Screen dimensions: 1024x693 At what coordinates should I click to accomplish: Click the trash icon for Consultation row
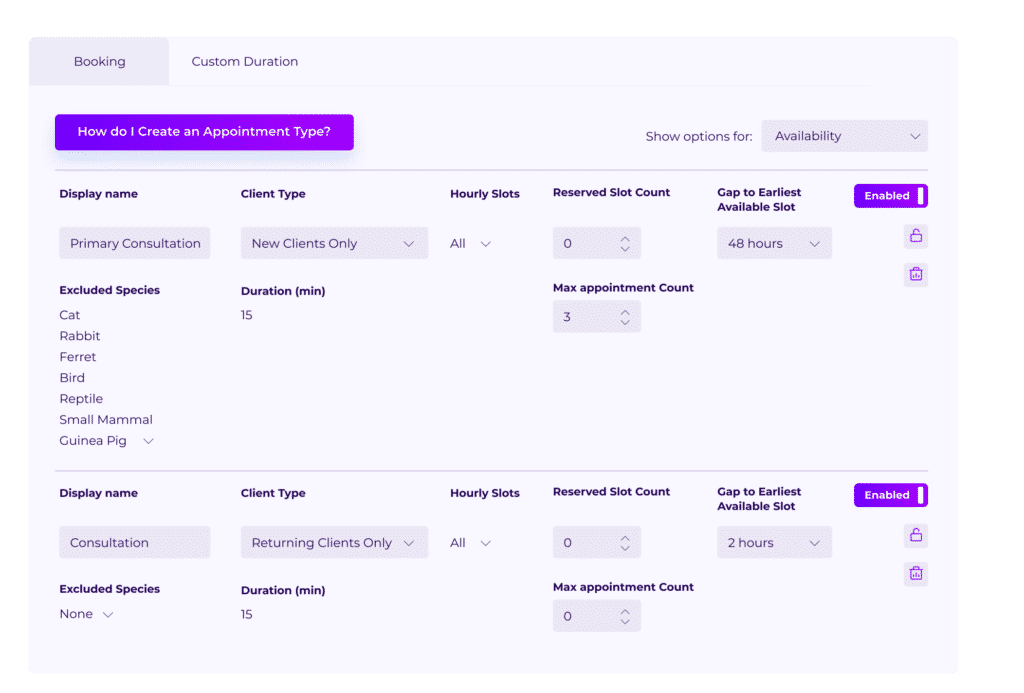pyautogui.click(x=915, y=574)
